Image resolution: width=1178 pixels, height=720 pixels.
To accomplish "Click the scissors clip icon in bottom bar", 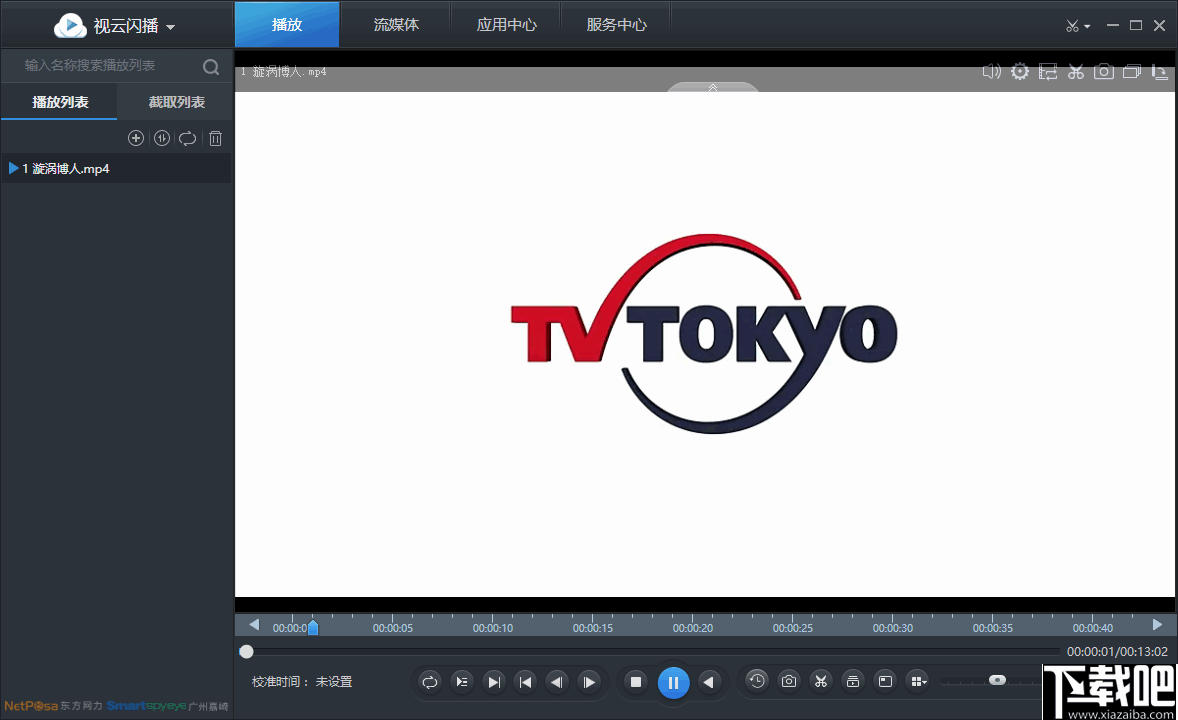I will pos(821,681).
